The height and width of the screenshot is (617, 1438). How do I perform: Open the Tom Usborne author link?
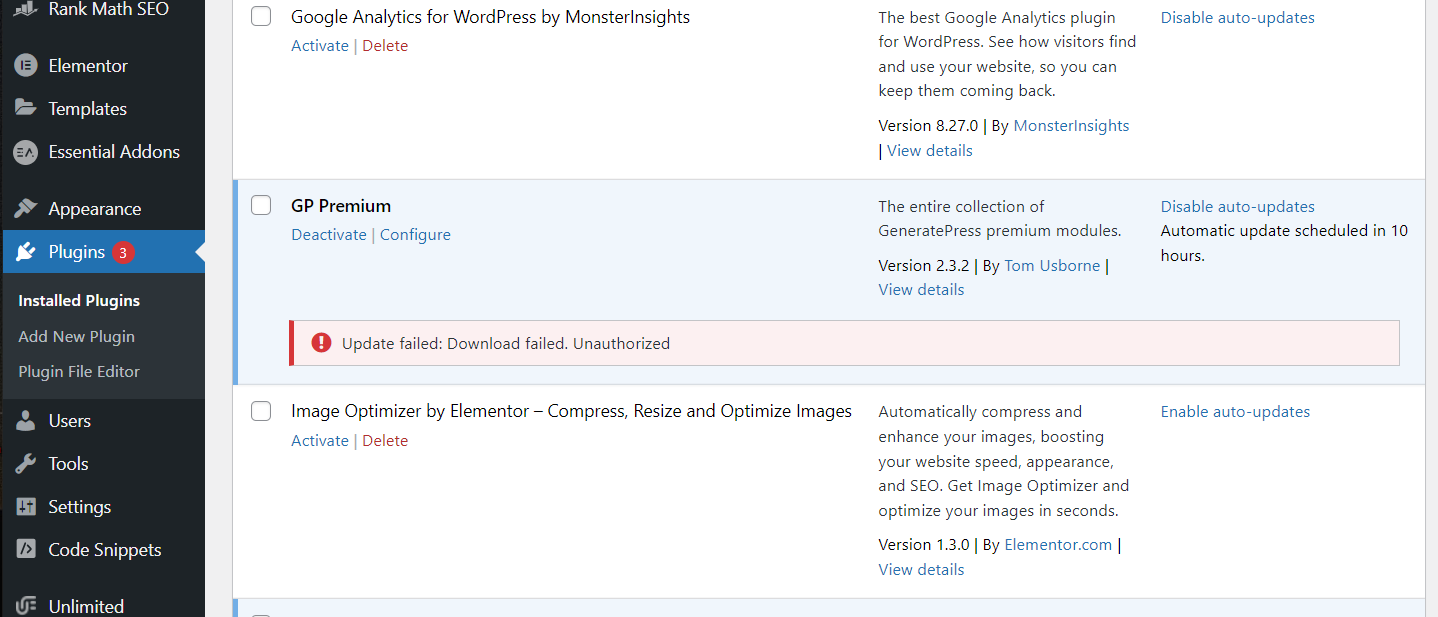(1052, 266)
